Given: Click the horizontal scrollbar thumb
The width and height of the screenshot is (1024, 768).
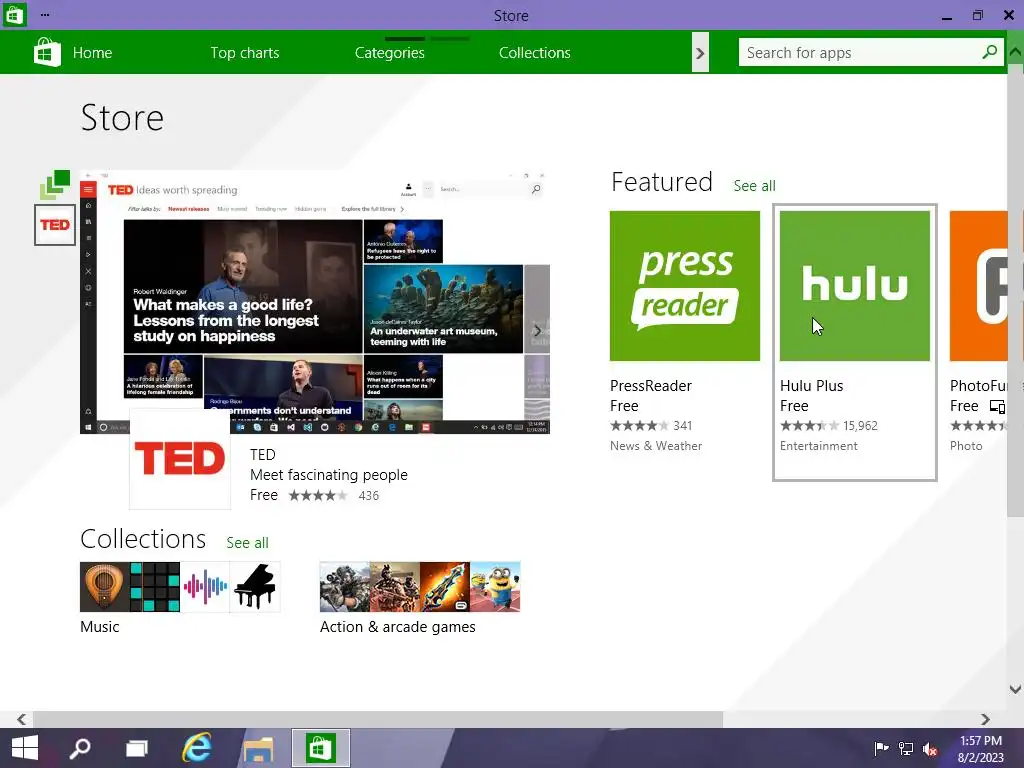Looking at the screenshot, I should (377, 719).
